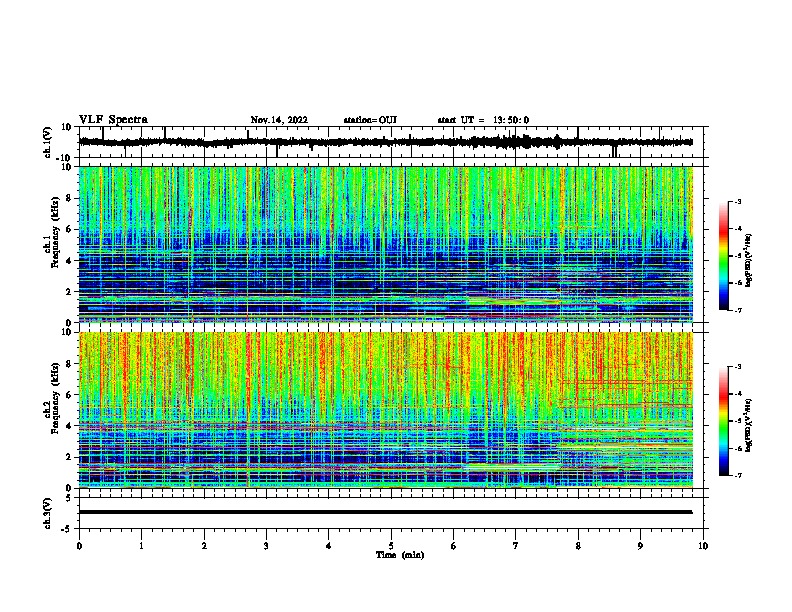
Task: Click the '4' kHz tick on ch.1 frequency axis
Action: [x=70, y=261]
